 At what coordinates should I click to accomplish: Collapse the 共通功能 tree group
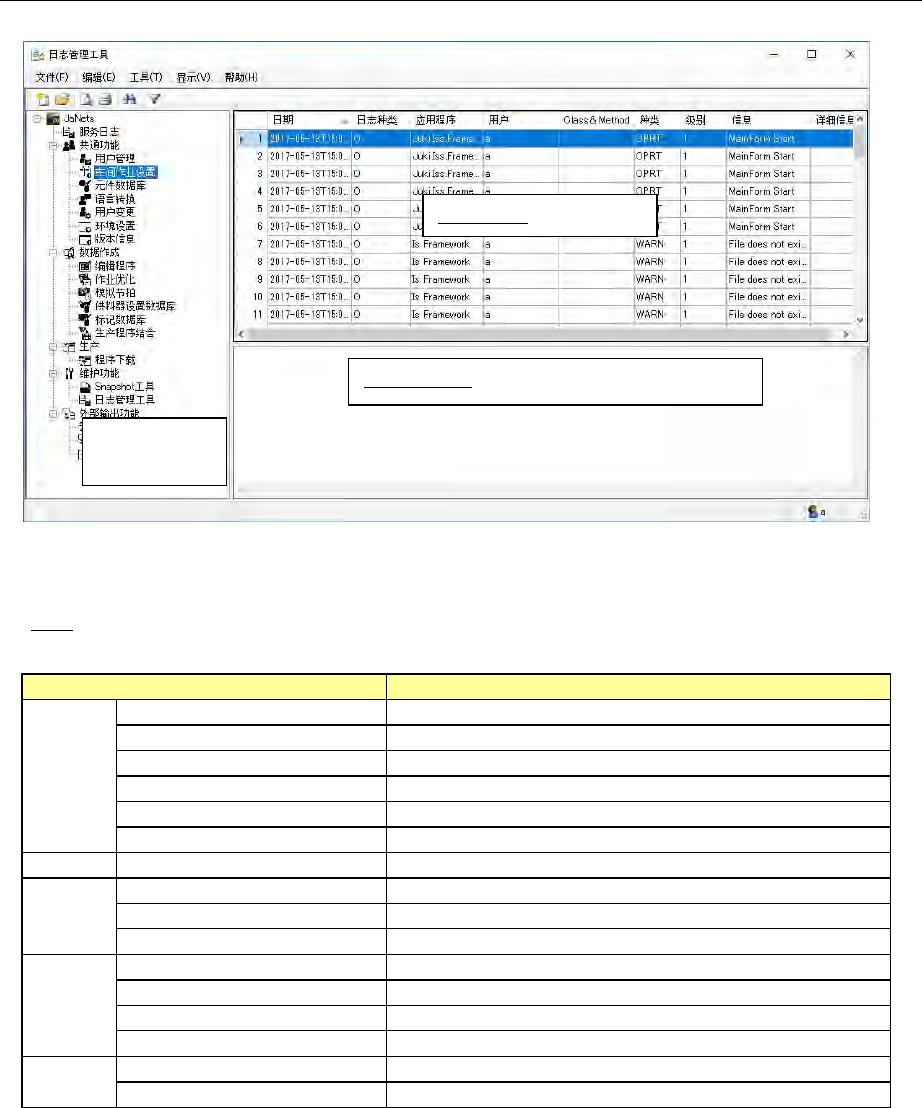53,146
